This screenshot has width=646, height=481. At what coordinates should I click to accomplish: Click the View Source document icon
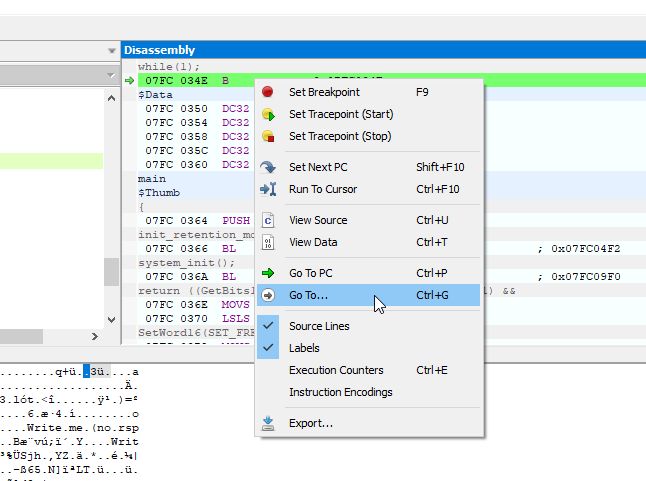[268, 220]
